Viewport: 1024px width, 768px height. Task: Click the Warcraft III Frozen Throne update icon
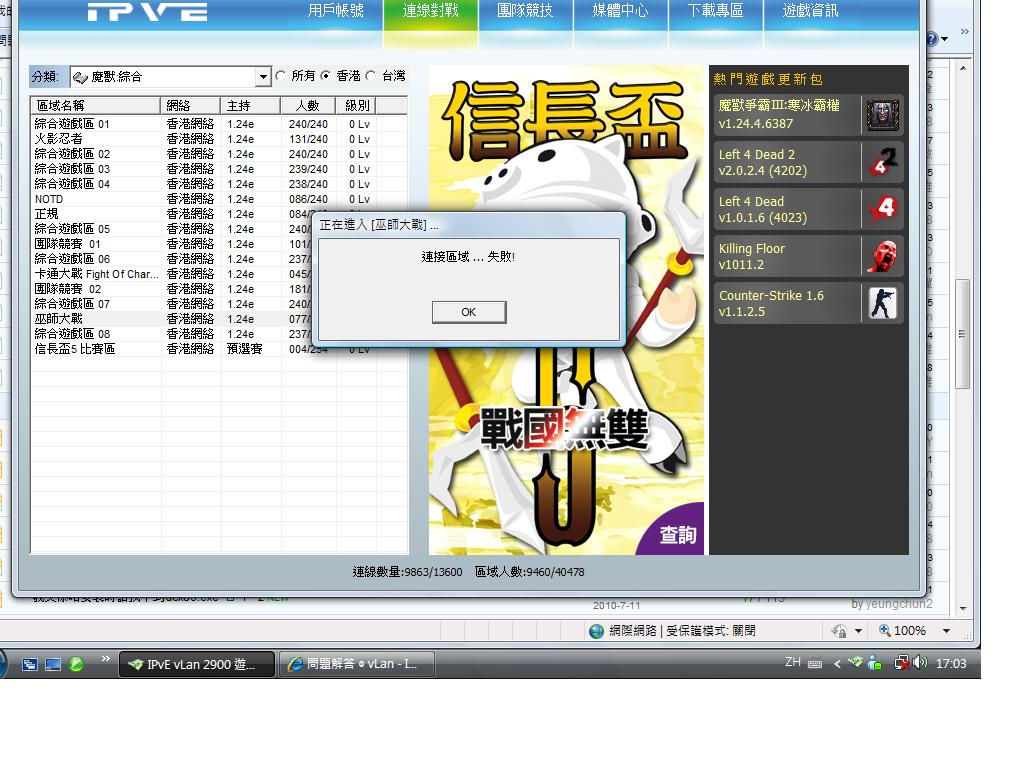(x=882, y=115)
